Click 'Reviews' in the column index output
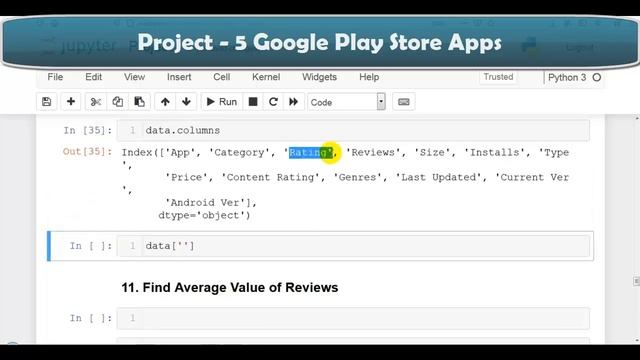 (373, 153)
